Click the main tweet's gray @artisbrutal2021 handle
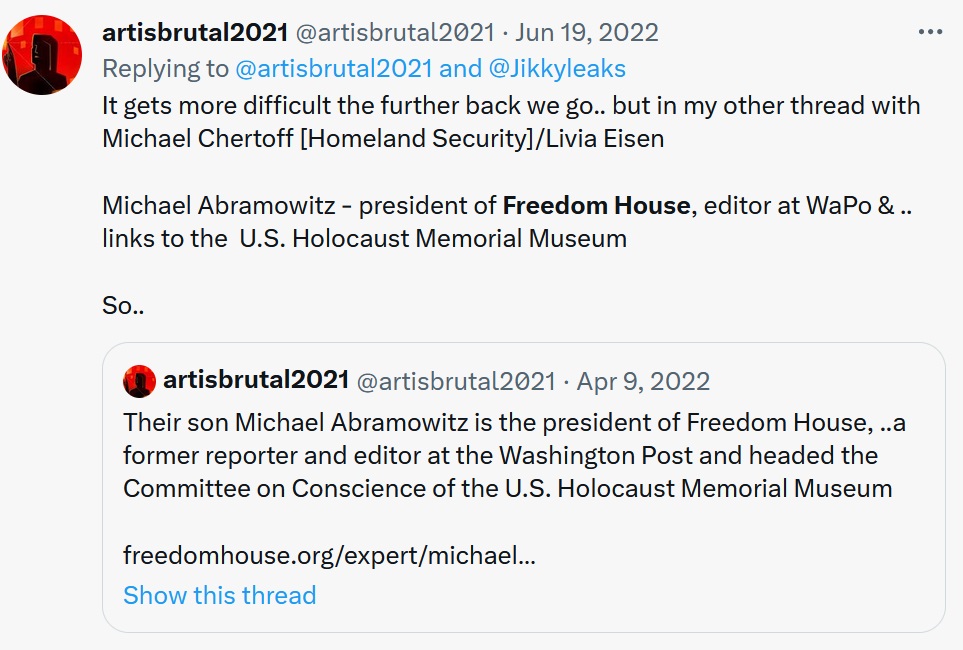This screenshot has width=963, height=650. [394, 32]
